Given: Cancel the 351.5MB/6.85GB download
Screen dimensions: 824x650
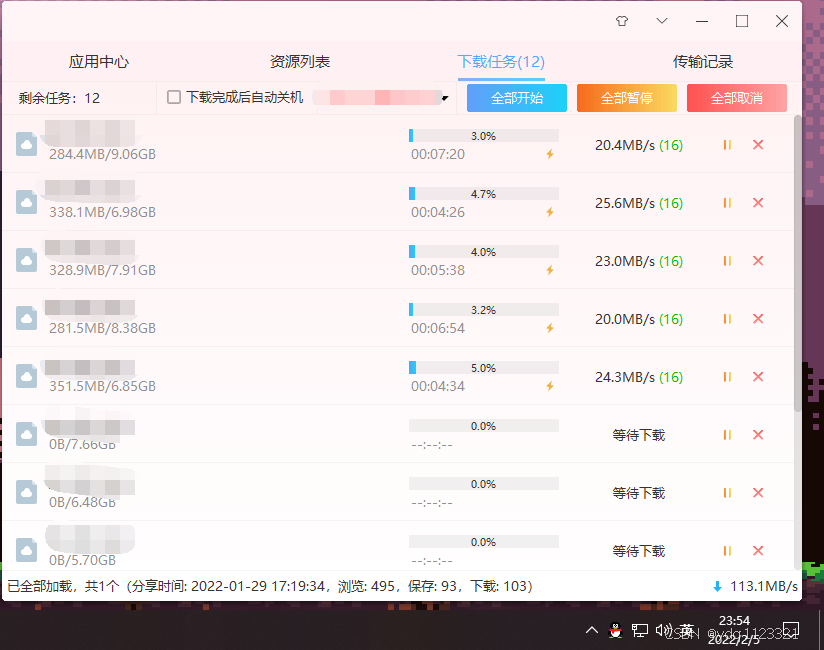Looking at the screenshot, I should pyautogui.click(x=758, y=377).
